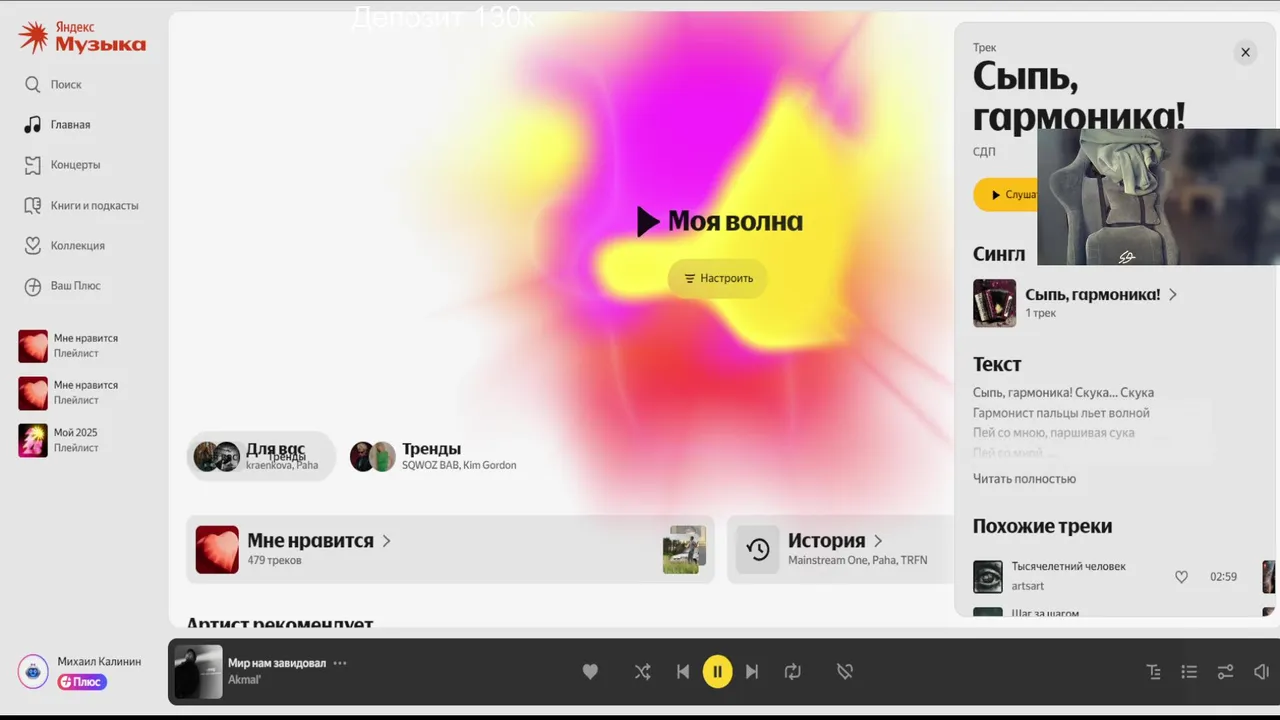The width and height of the screenshot is (1280, 720).
Task: Open Коллекция in the sidebar
Action: click(77, 245)
